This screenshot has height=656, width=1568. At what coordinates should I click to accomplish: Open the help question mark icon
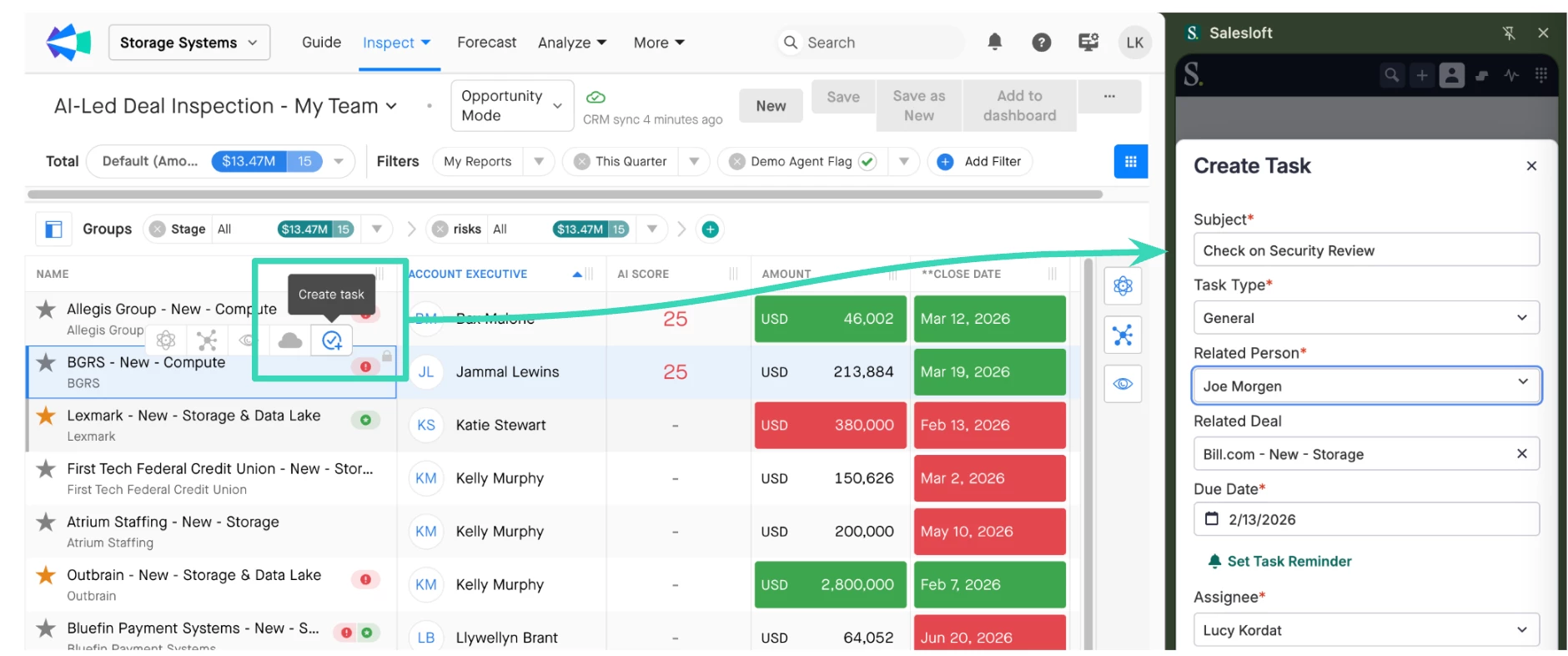(x=1041, y=42)
